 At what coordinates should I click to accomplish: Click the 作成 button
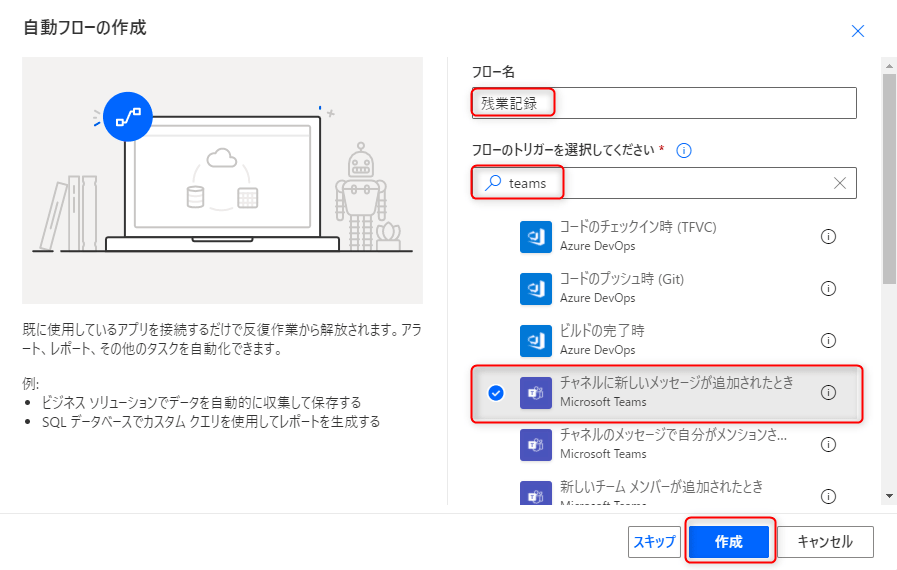tap(729, 542)
